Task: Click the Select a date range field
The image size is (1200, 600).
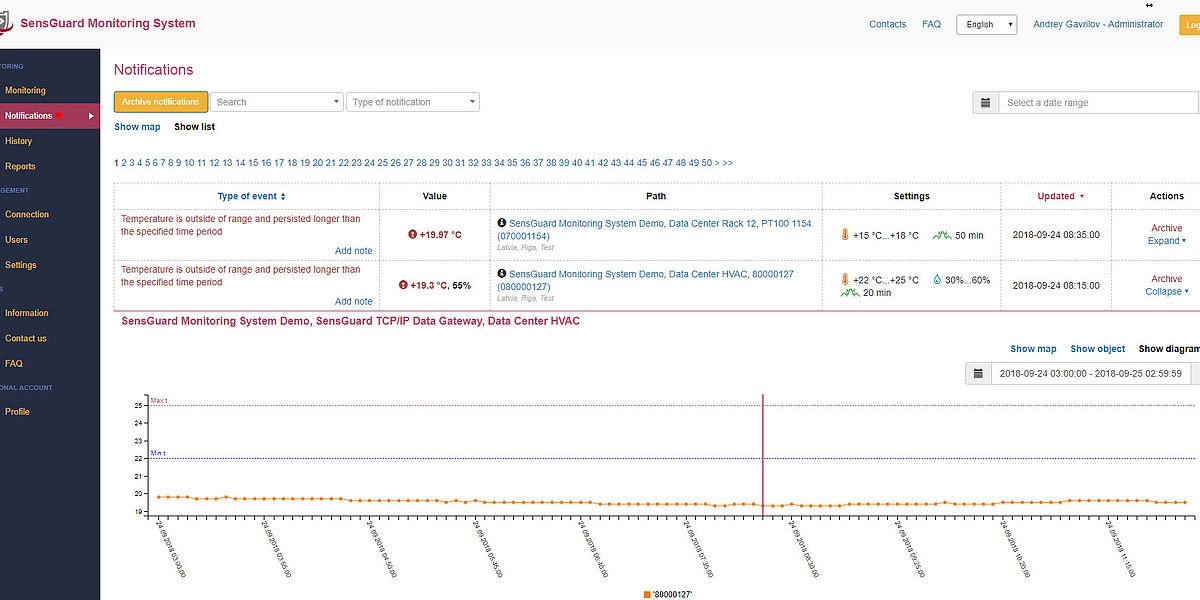Action: click(1097, 103)
